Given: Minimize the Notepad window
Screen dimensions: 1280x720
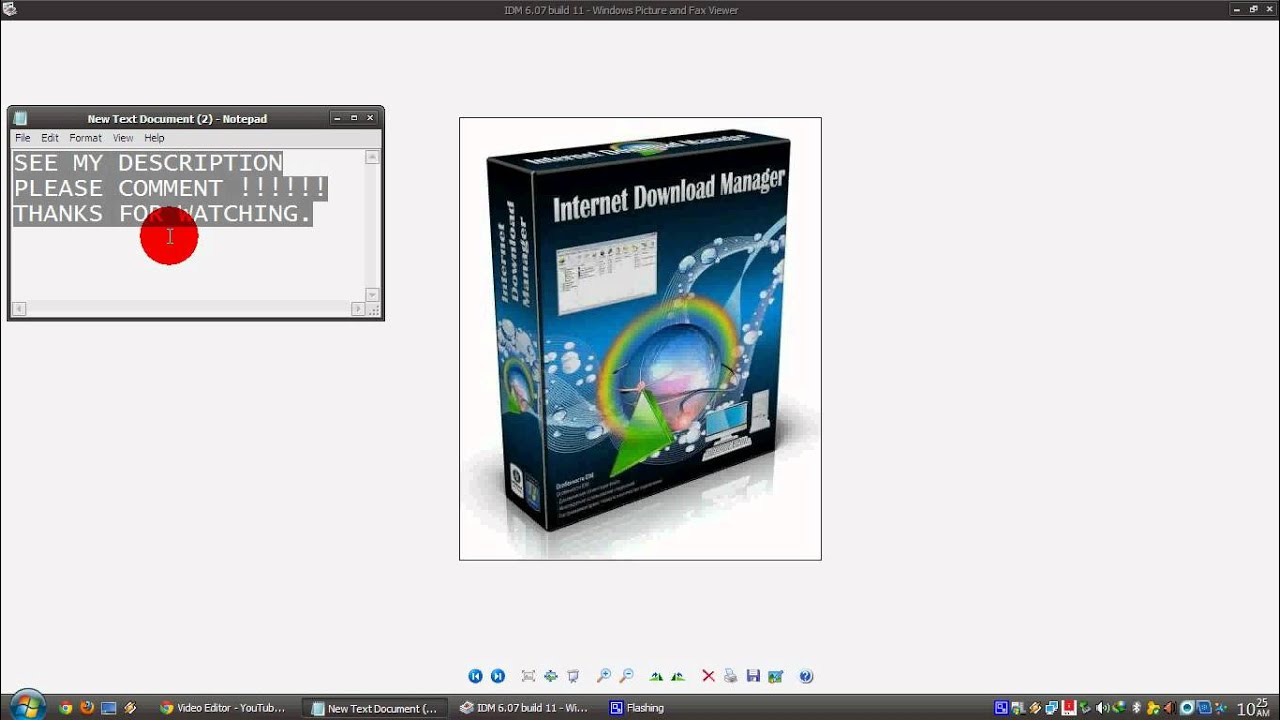Looking at the screenshot, I should [x=338, y=118].
